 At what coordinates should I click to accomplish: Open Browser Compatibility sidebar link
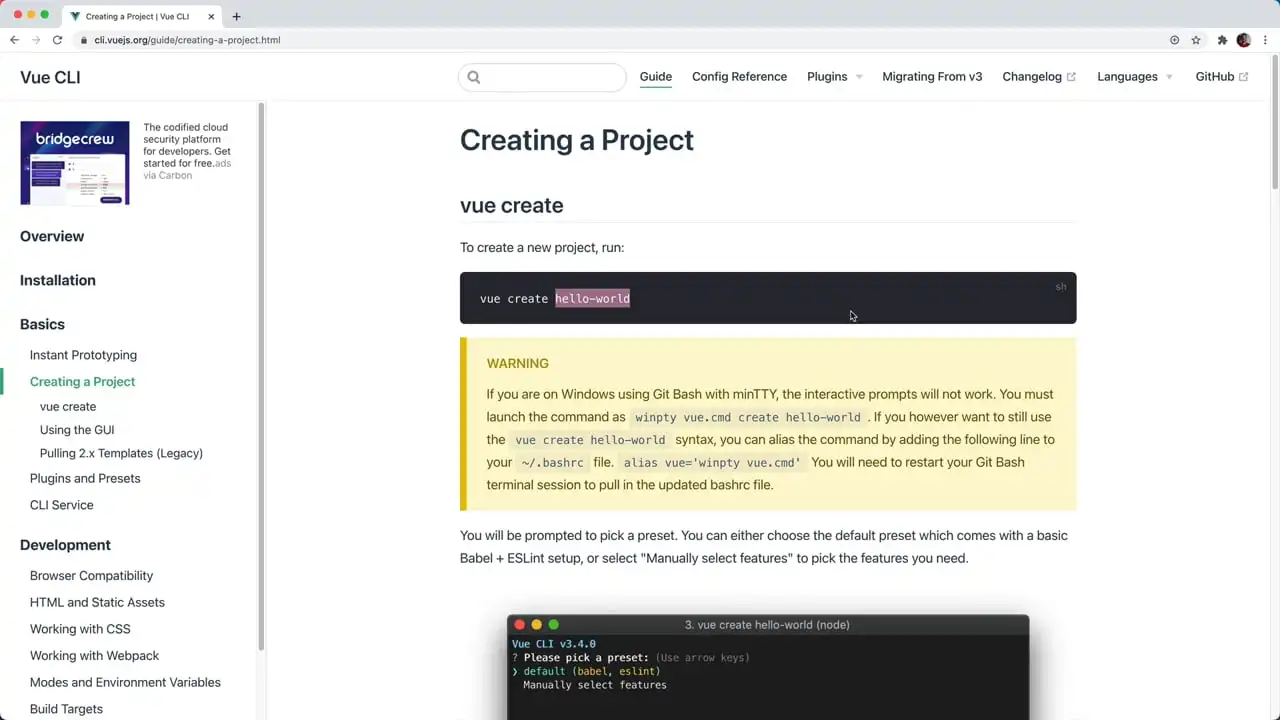[91, 576]
